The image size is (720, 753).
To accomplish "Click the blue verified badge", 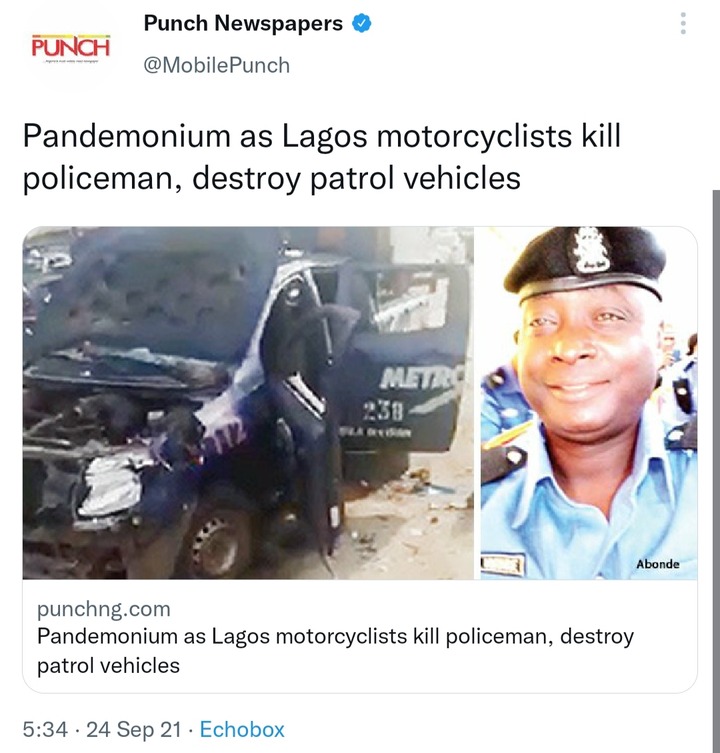I will tap(362, 23).
